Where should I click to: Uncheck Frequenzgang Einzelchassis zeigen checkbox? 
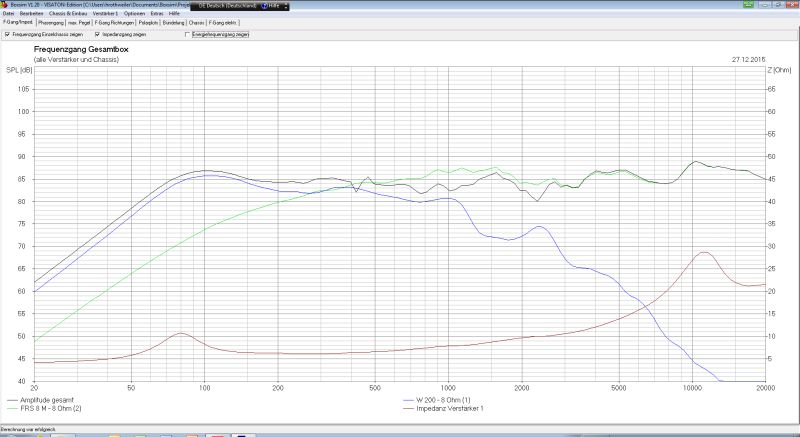click(x=8, y=34)
